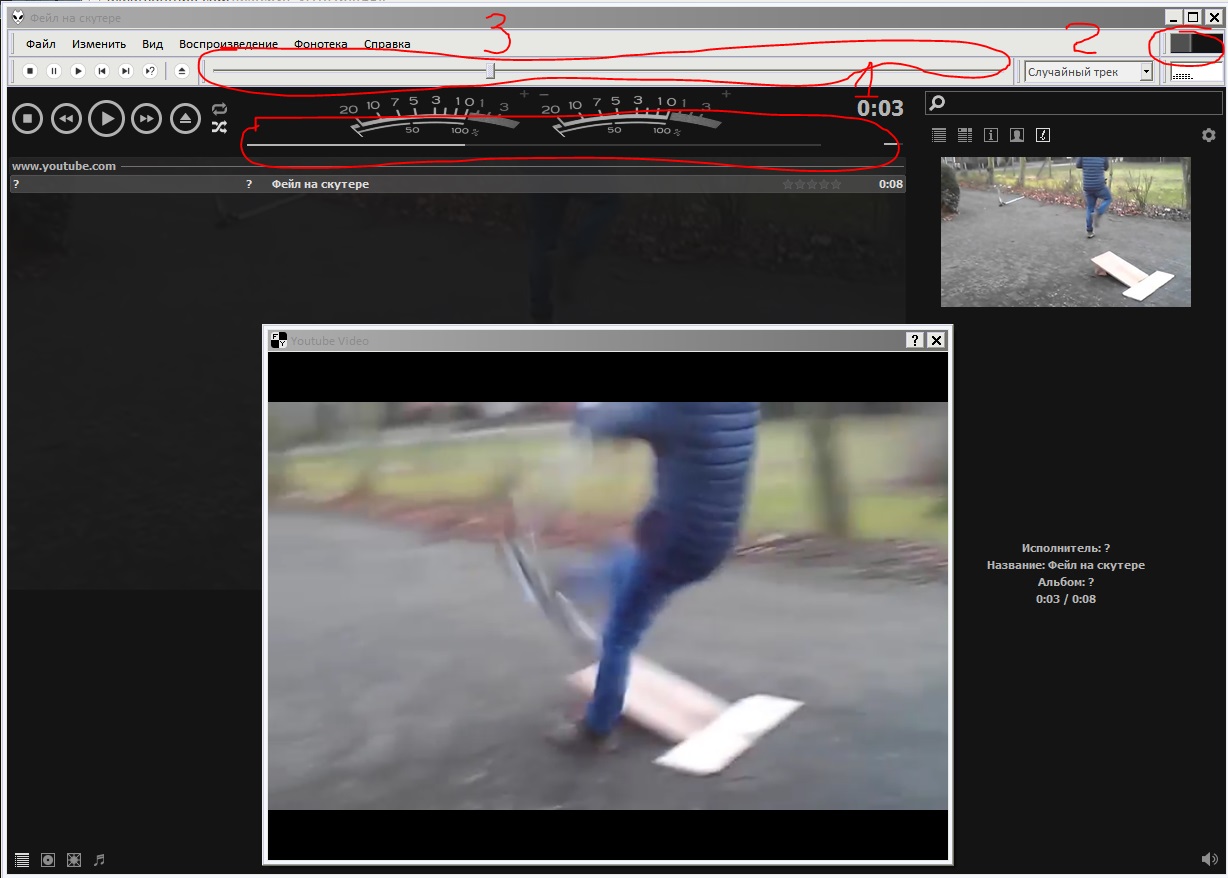Click the small toolbar Previous track button
1228x878 pixels.
coord(102,71)
